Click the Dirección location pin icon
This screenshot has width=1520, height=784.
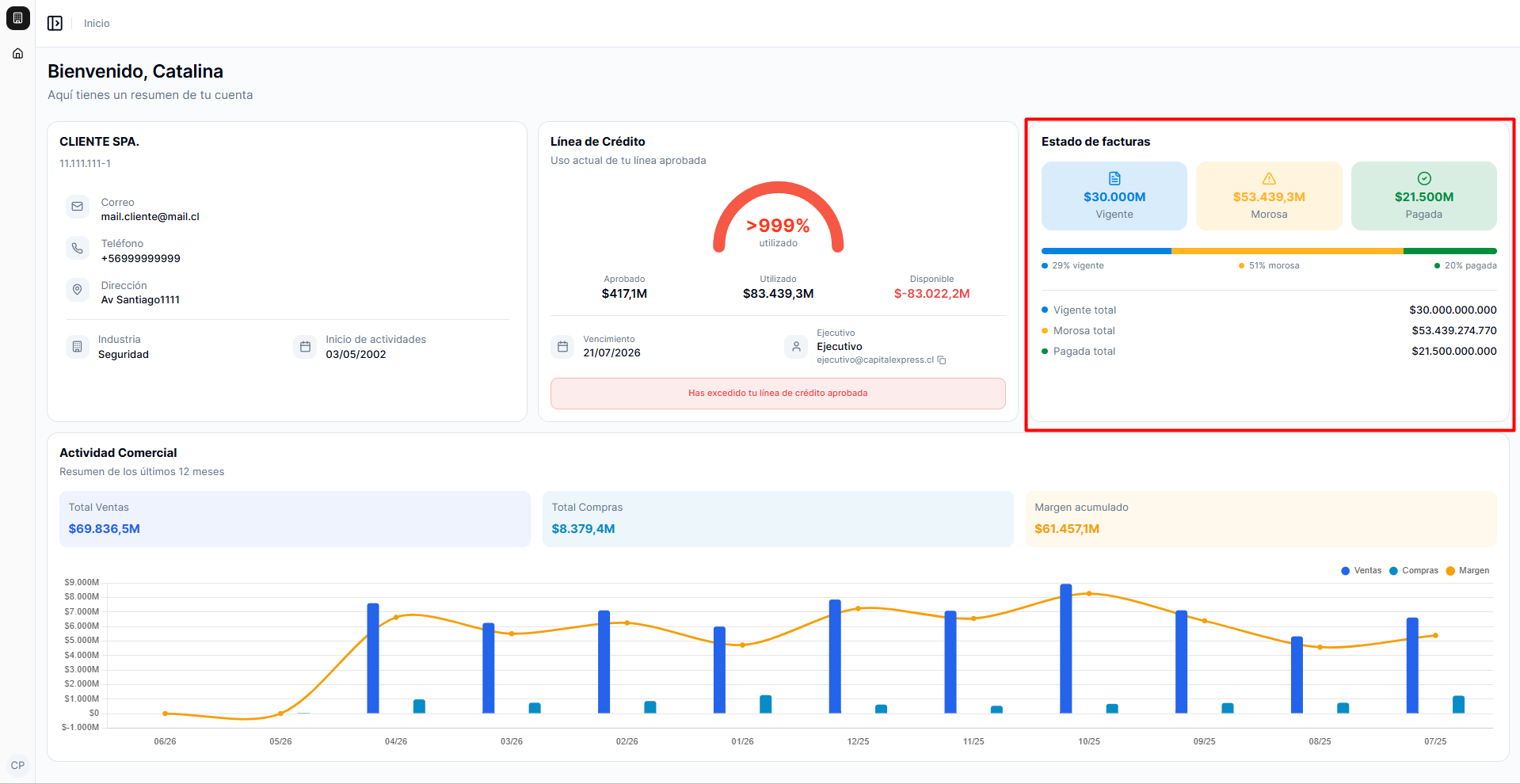(77, 290)
